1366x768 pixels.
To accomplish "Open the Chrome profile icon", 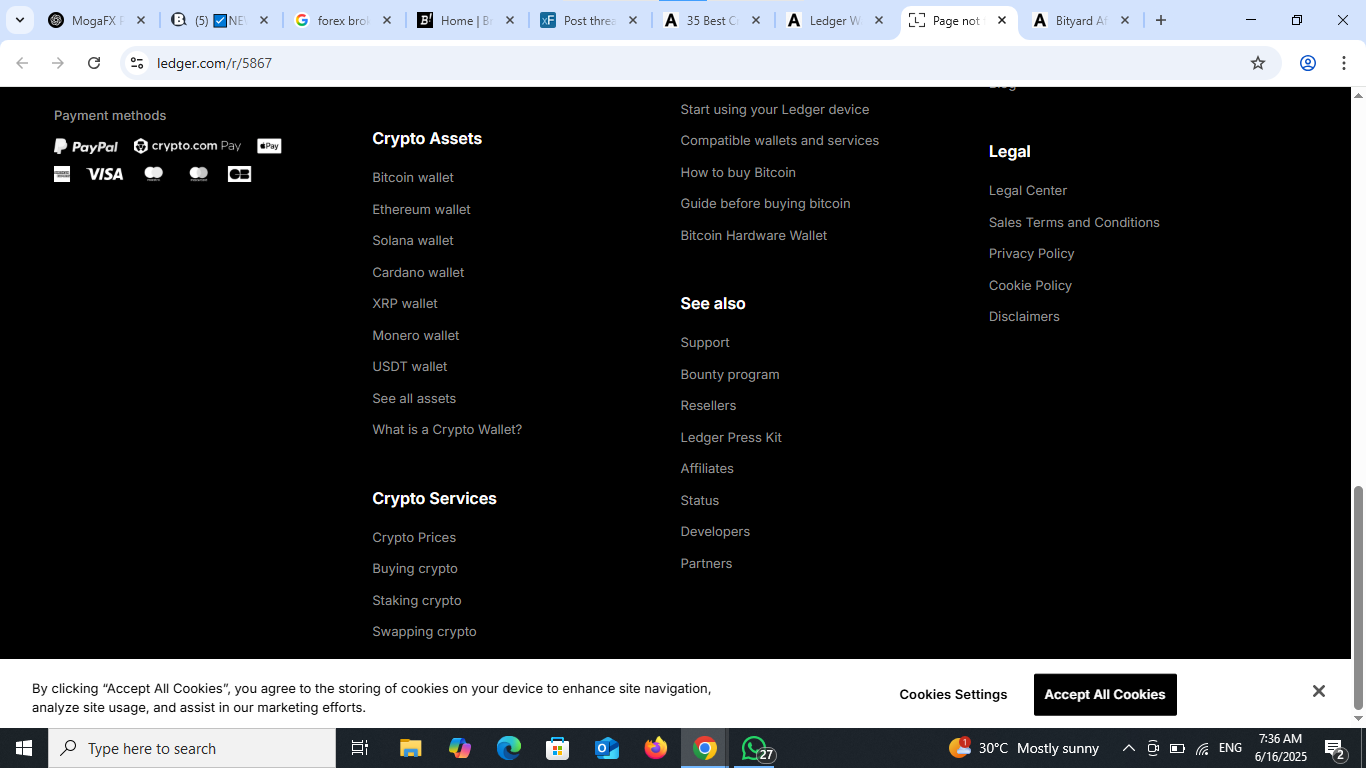I will 1307,63.
